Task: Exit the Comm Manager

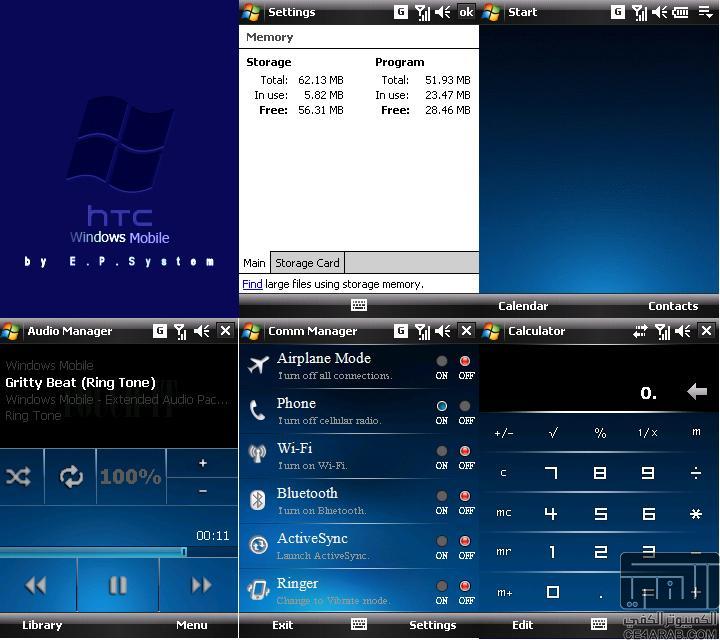Action: point(282,625)
